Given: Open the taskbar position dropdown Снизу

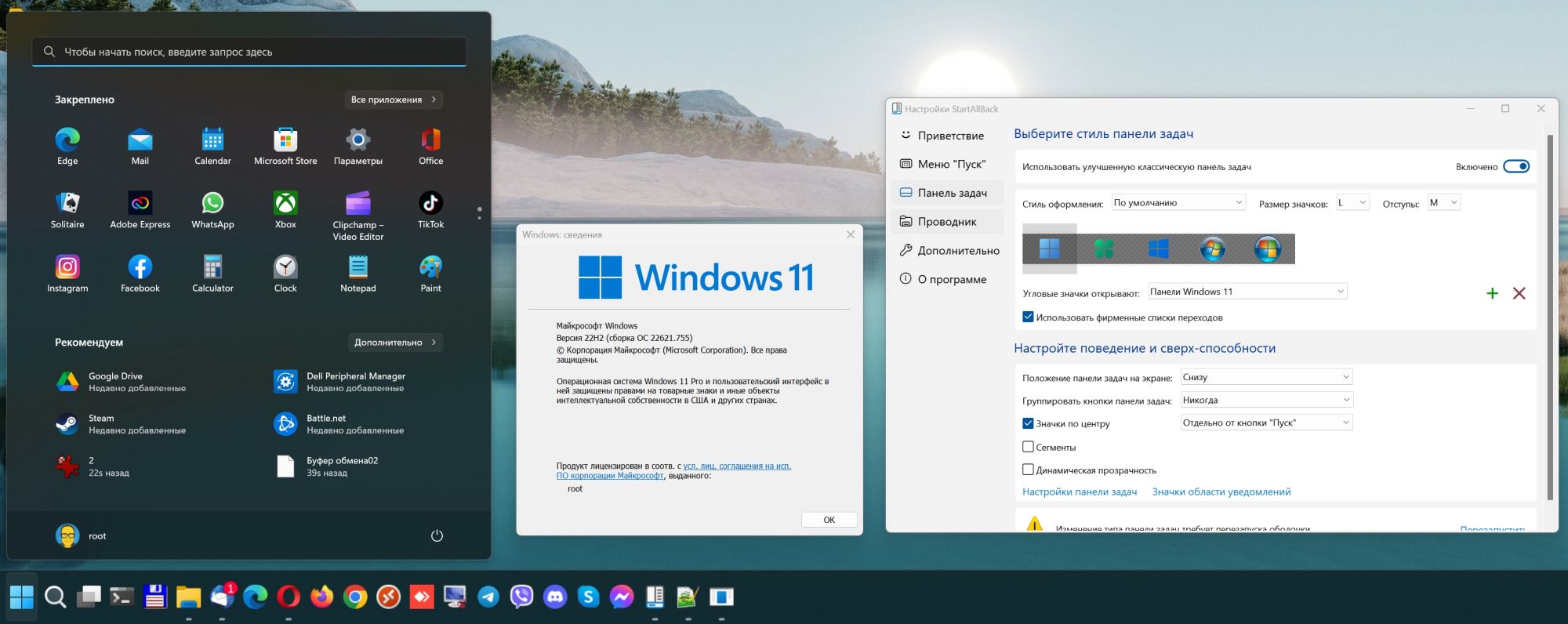Looking at the screenshot, I should point(1267,377).
